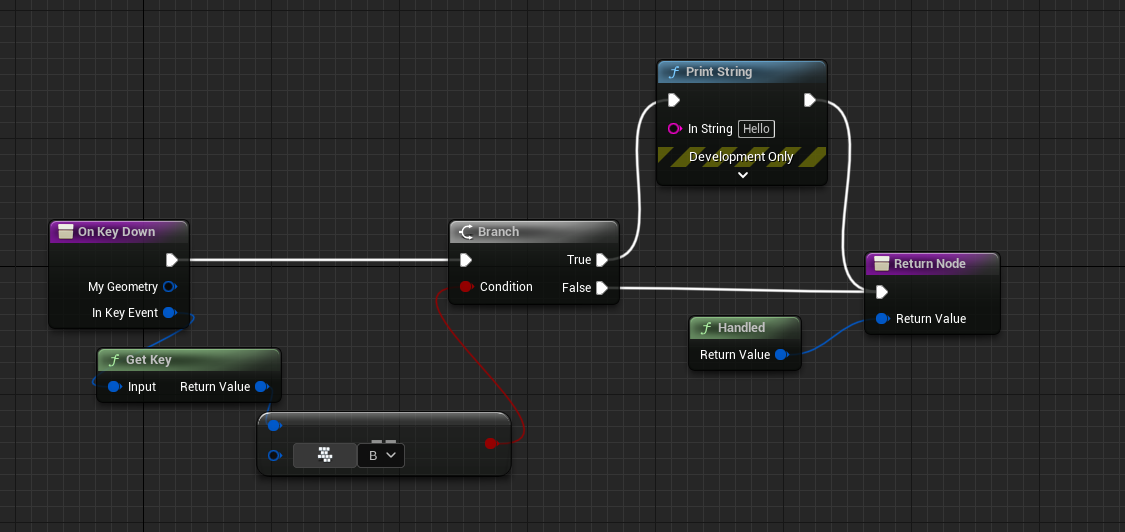Click the Return Node execution input pin
The image size is (1125, 532).
881,292
